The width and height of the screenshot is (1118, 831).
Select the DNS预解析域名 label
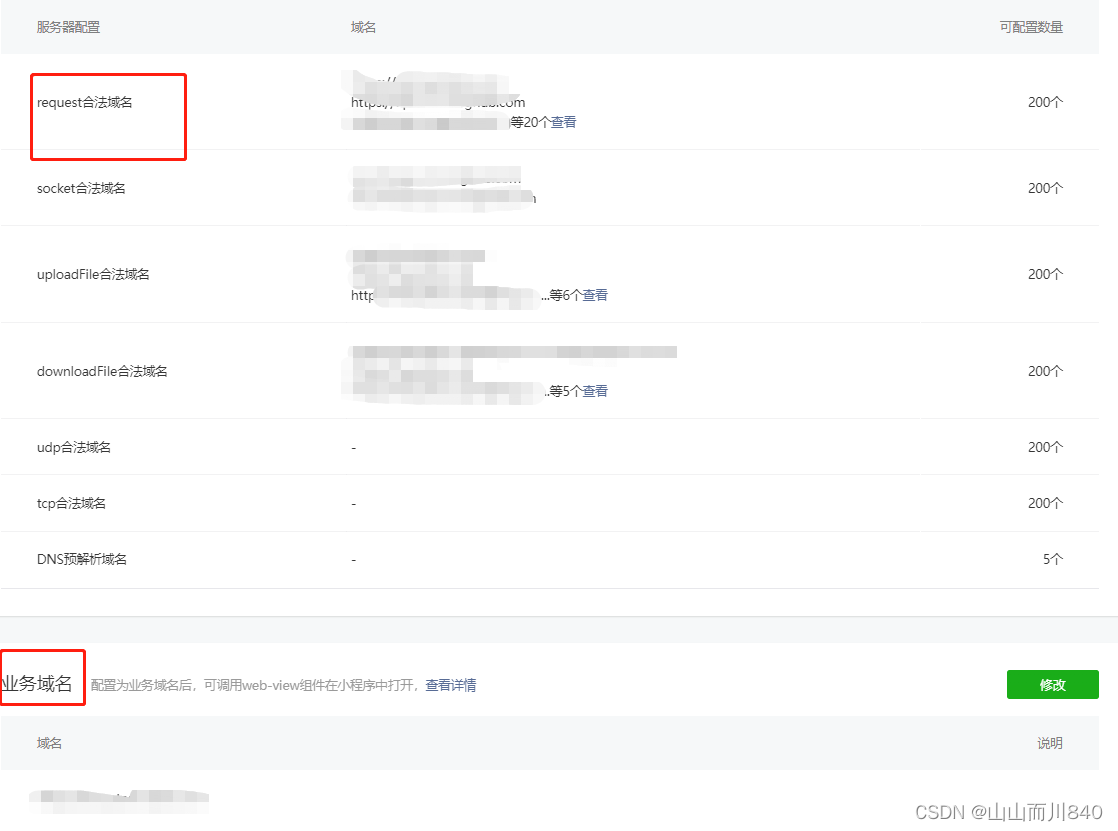tap(81, 559)
